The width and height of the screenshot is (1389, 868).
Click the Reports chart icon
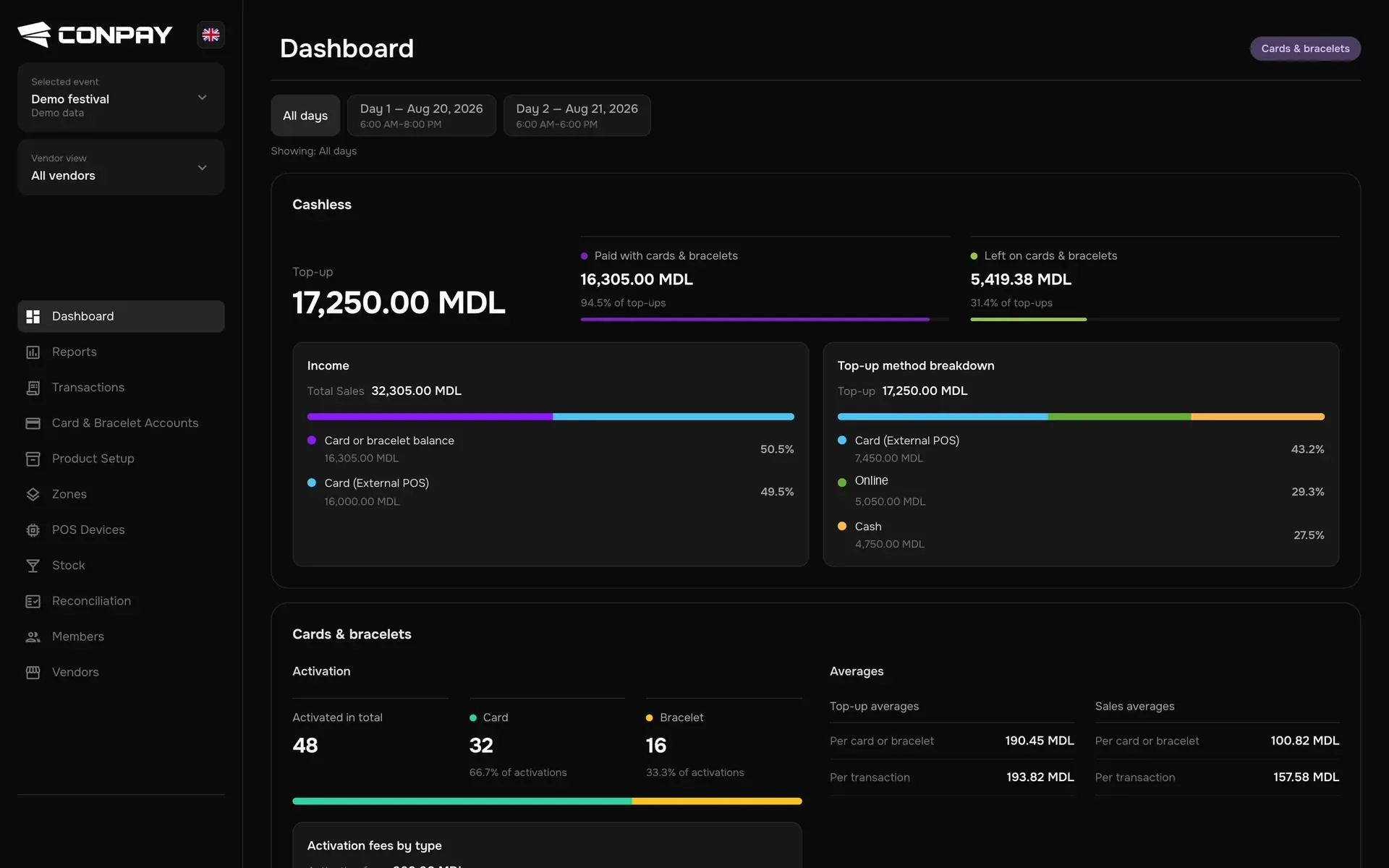[x=33, y=352]
